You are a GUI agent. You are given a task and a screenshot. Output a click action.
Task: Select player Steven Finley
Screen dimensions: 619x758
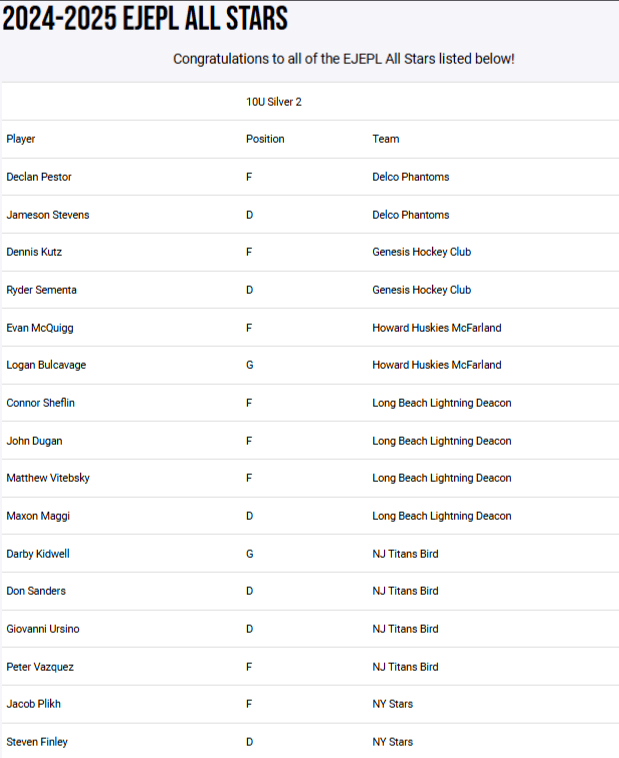(x=37, y=742)
